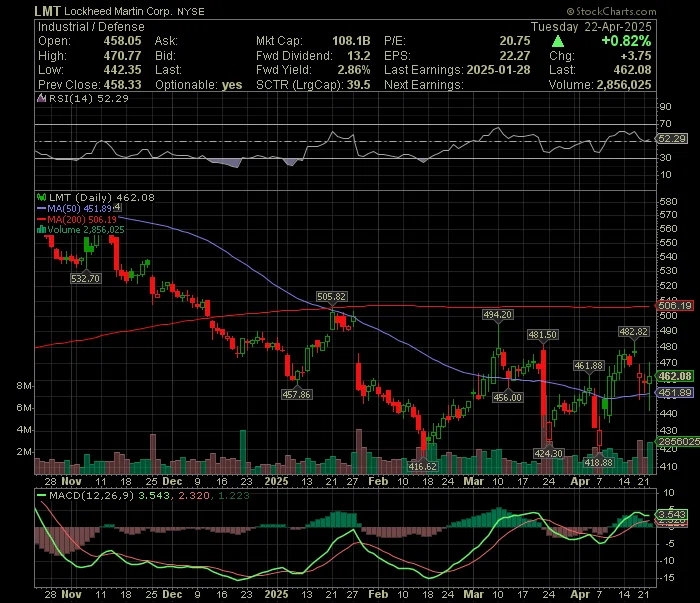Click the Open value 458.05
Screen dimensions: 700x603
coord(122,41)
